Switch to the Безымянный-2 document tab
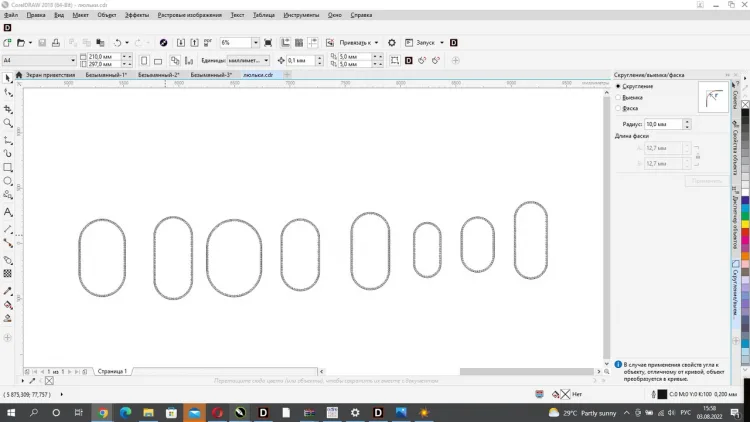The image size is (750, 422). click(x=158, y=75)
